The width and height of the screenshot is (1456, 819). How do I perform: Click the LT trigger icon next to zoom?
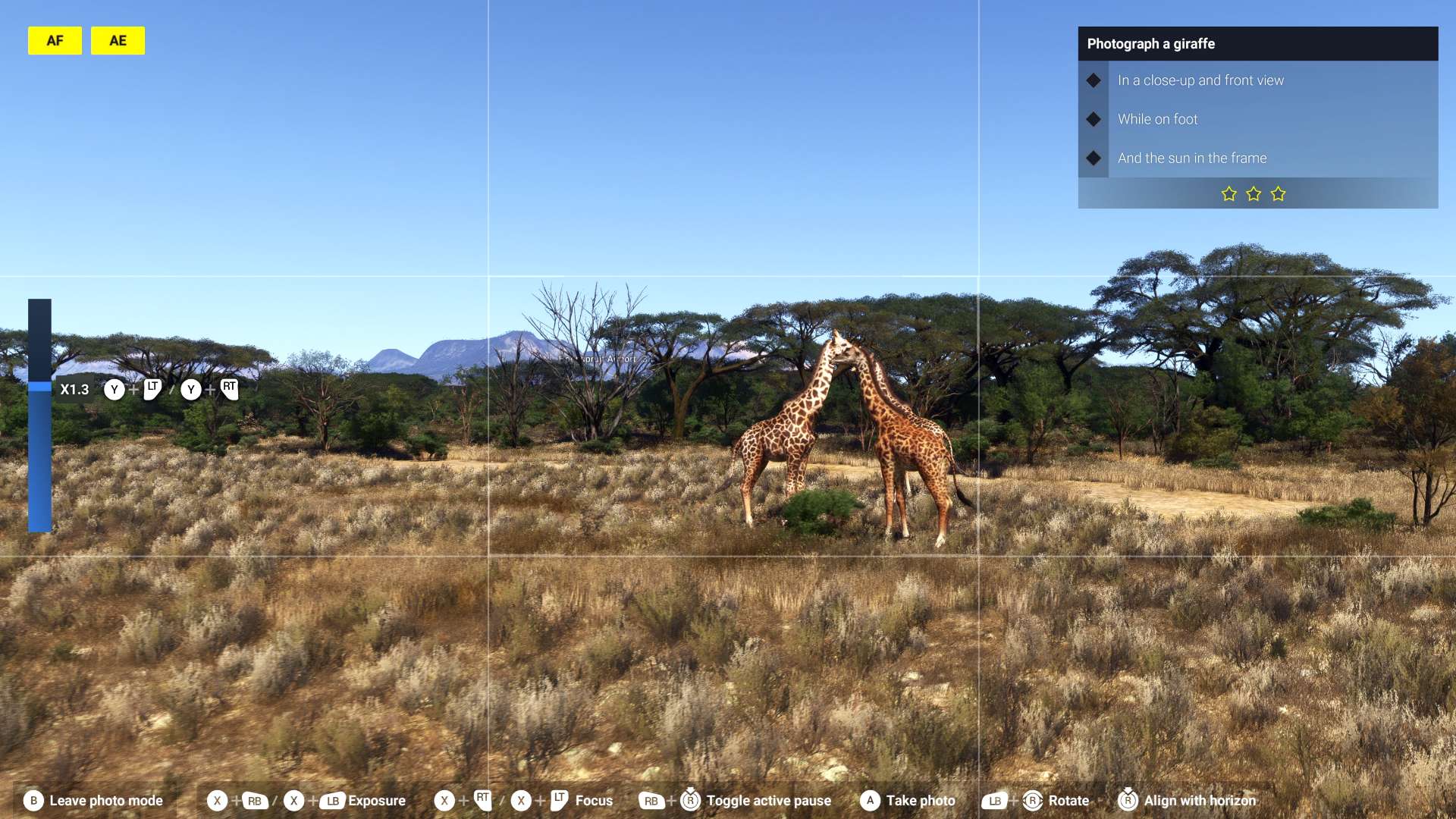coord(152,389)
